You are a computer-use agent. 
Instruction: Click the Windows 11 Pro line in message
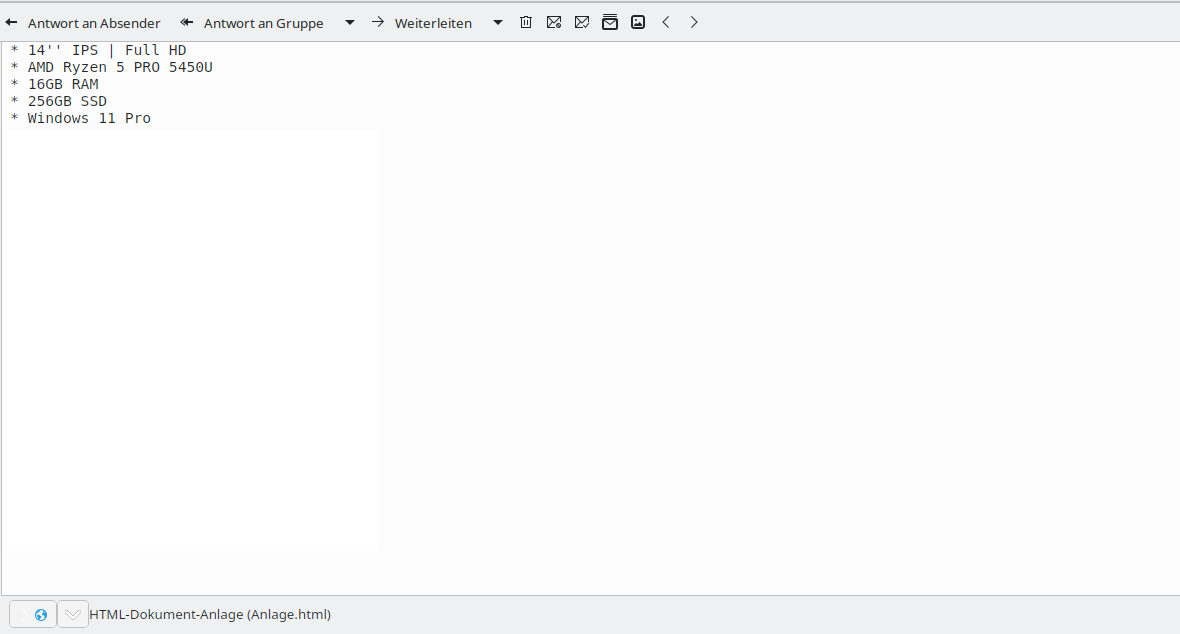89,118
